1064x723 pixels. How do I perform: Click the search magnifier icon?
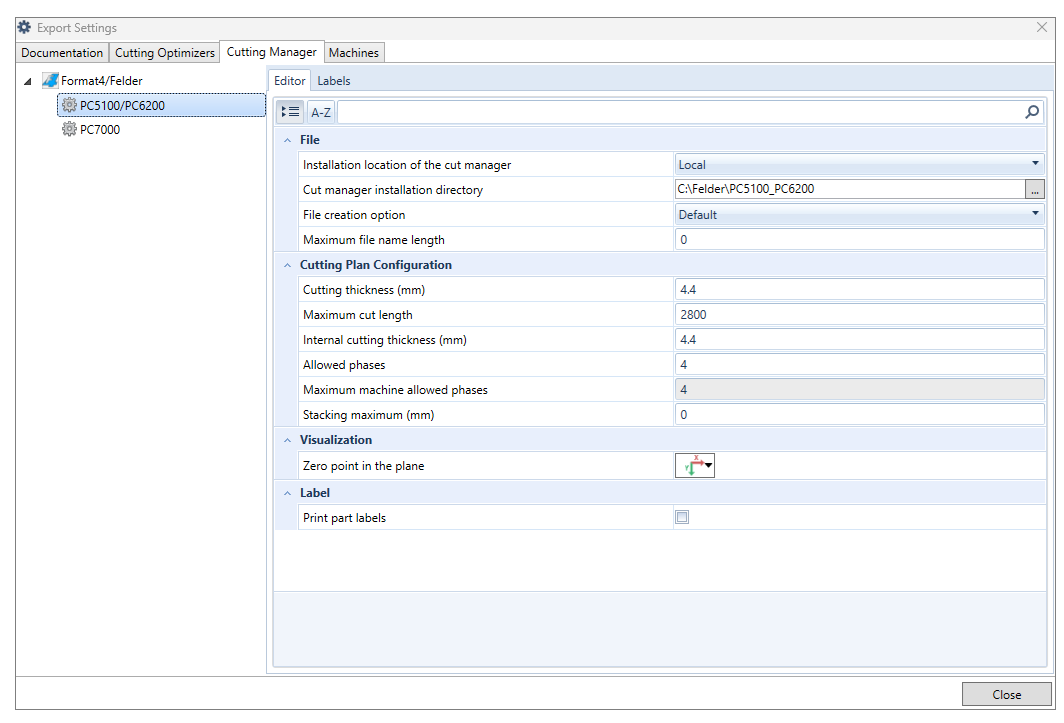pos(1032,112)
